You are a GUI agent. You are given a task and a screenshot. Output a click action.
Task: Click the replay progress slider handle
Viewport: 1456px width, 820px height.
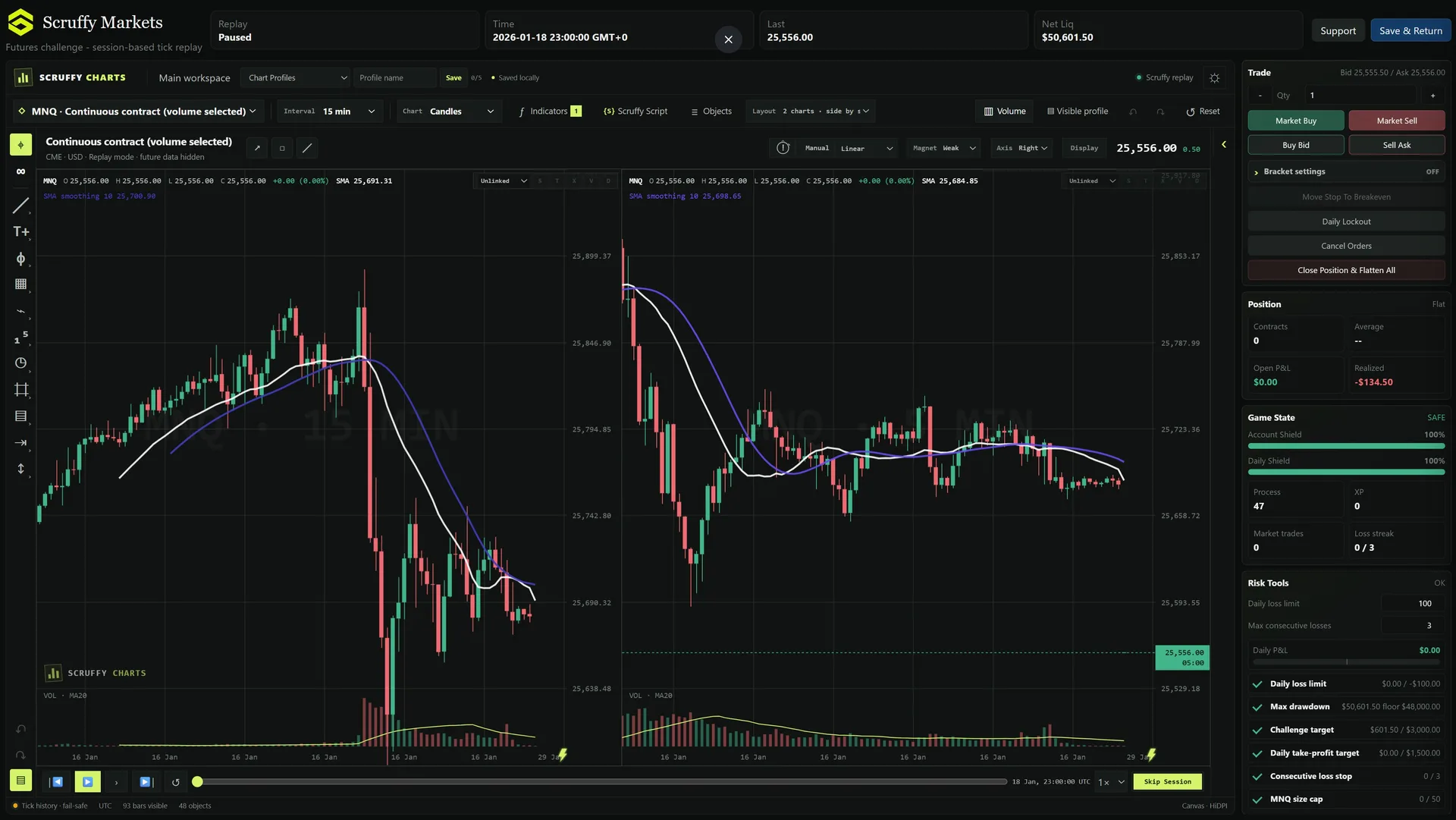[x=197, y=781]
